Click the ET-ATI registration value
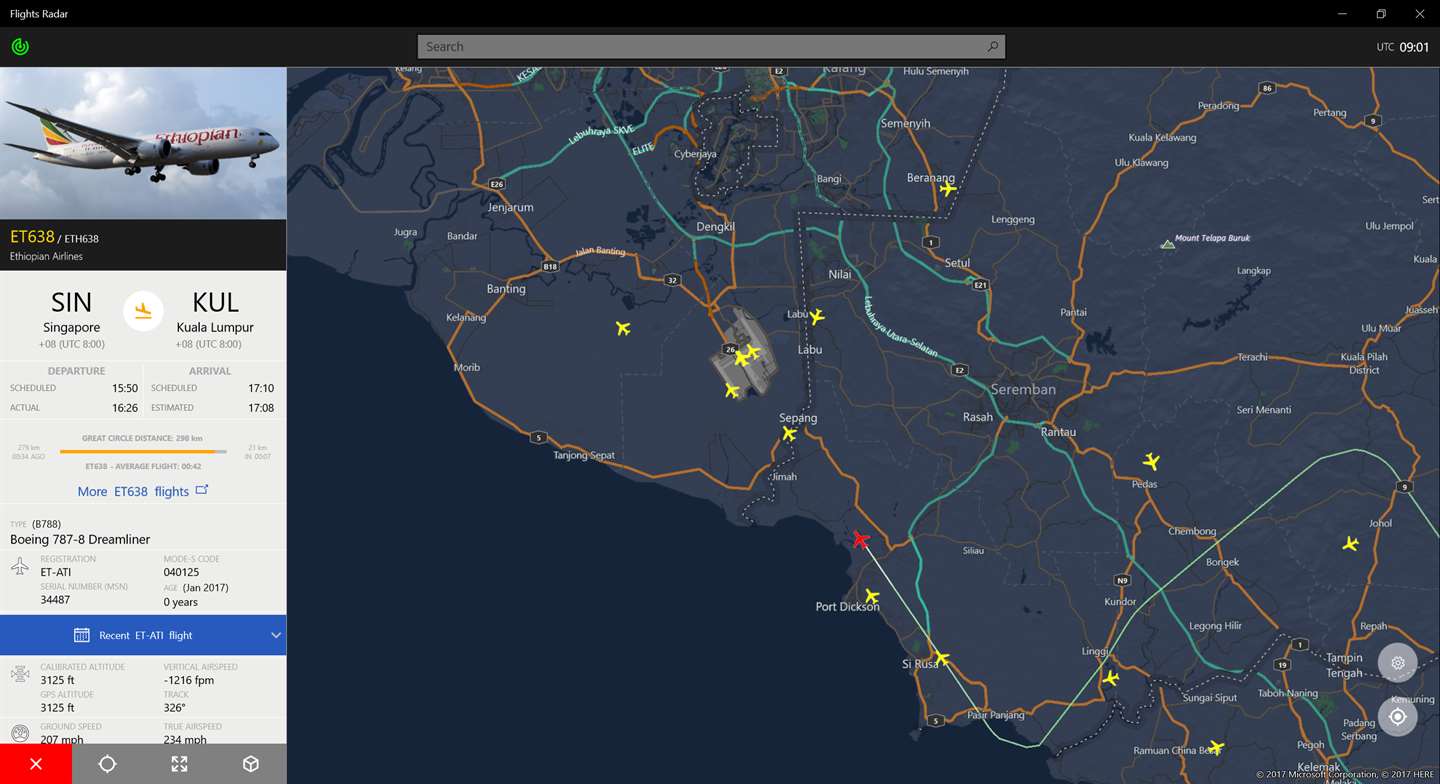This screenshot has width=1440, height=784. coord(56,572)
